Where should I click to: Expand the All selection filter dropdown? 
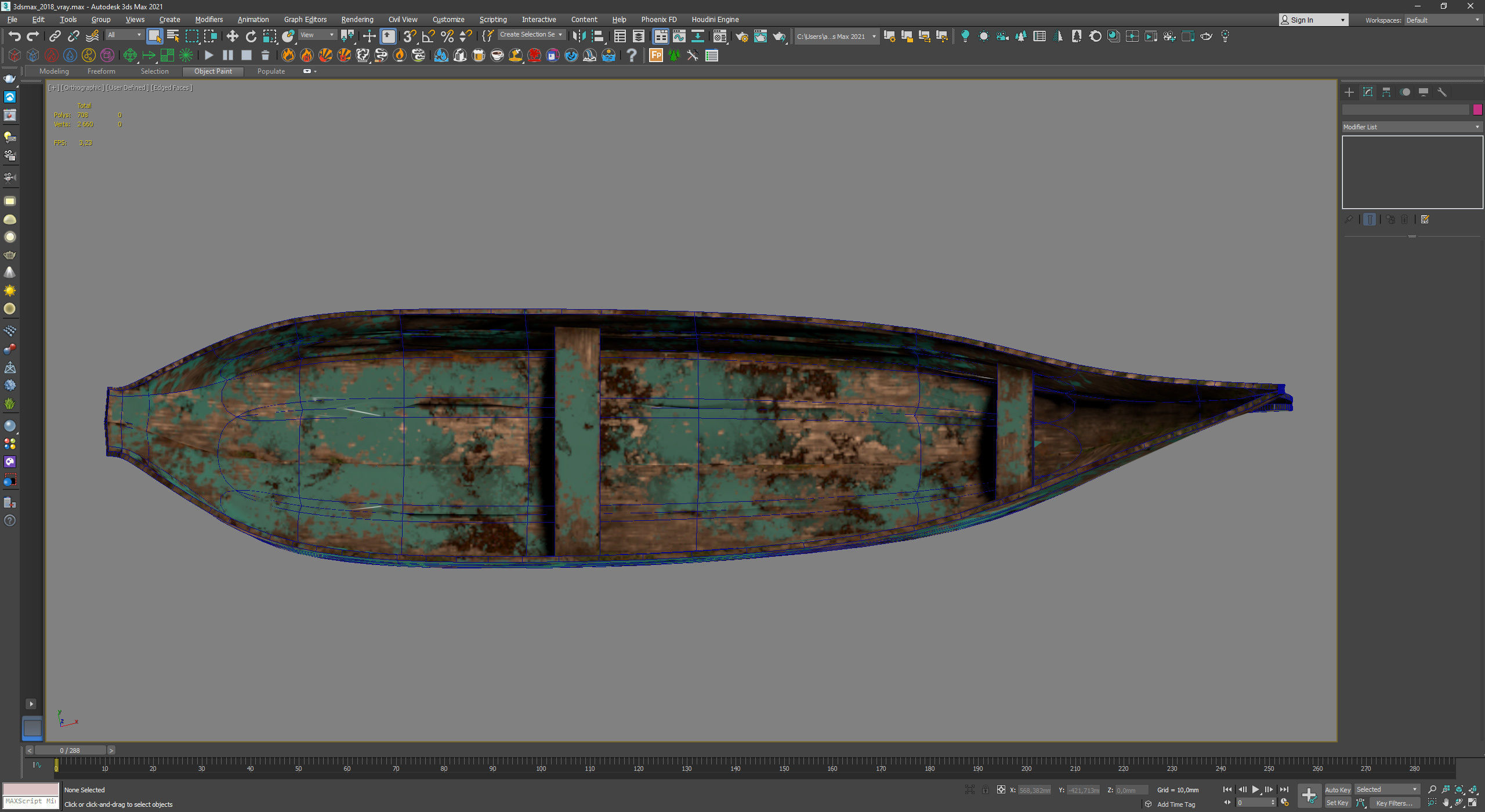[124, 35]
